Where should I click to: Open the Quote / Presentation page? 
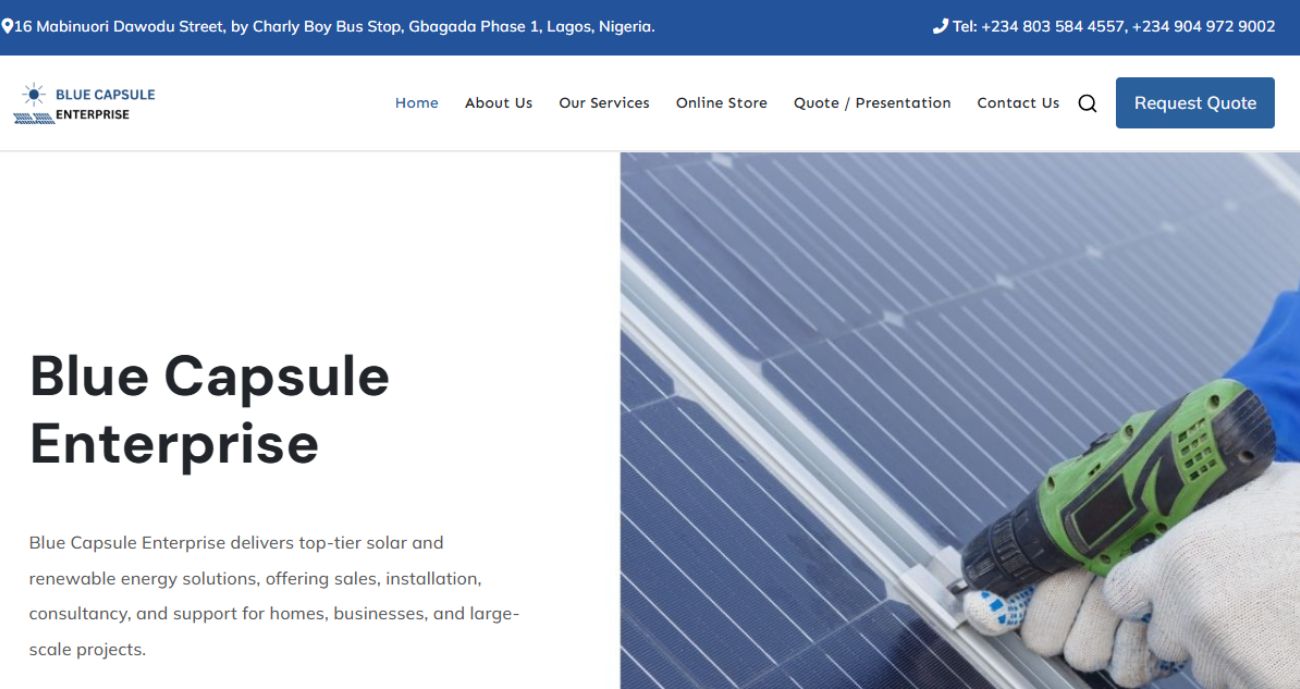(x=872, y=103)
